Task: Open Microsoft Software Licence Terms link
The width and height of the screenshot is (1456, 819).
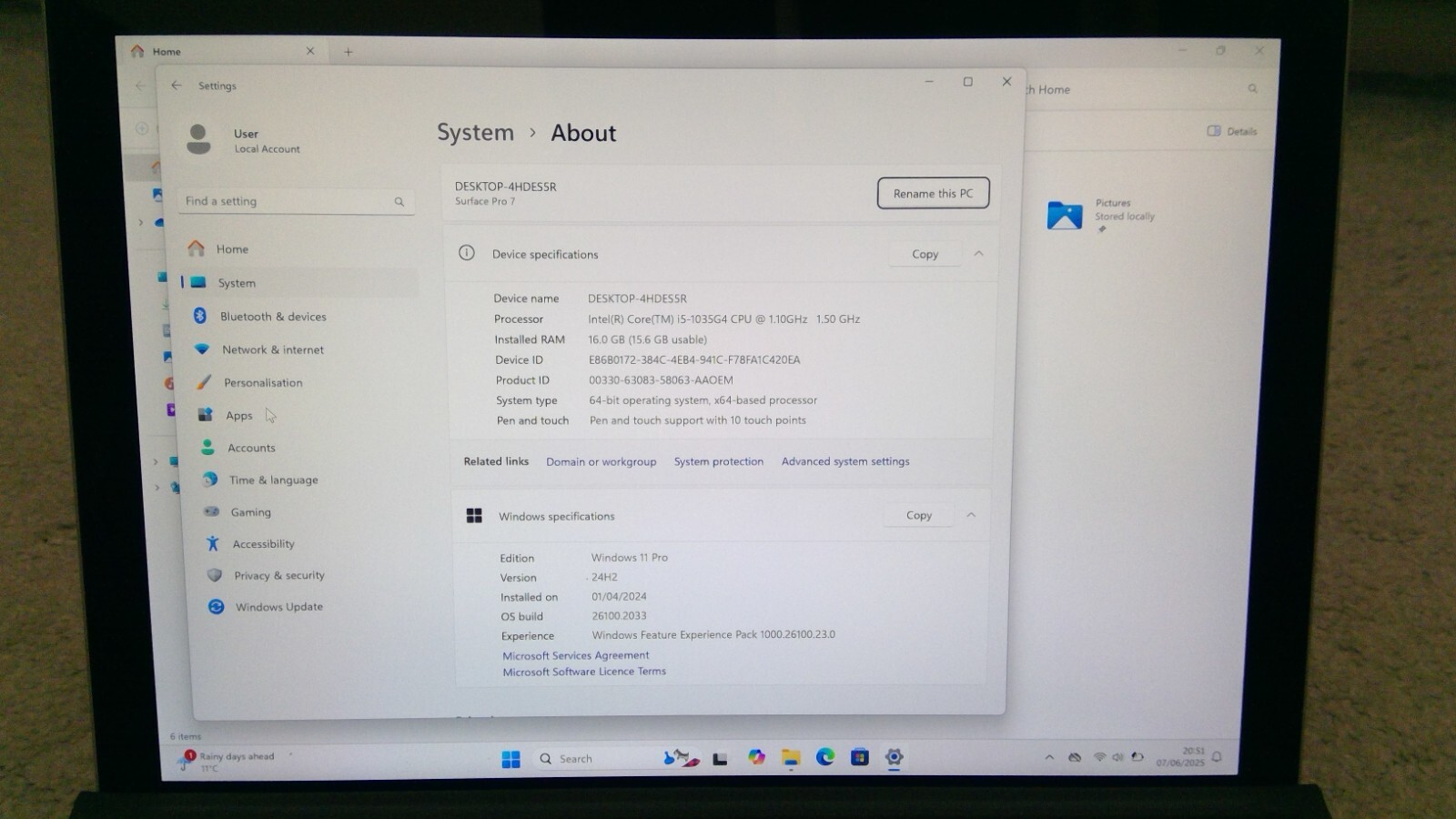Action: pyautogui.click(x=584, y=672)
